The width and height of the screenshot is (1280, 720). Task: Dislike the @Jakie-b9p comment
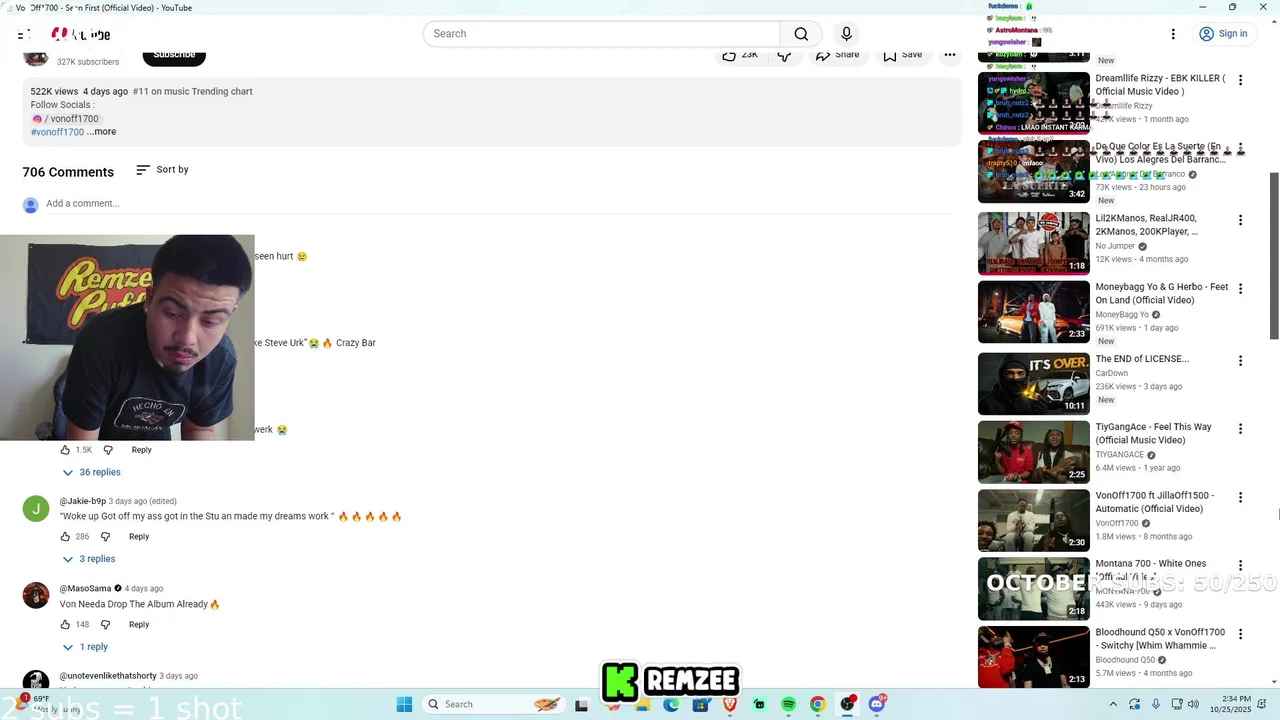click(x=105, y=537)
